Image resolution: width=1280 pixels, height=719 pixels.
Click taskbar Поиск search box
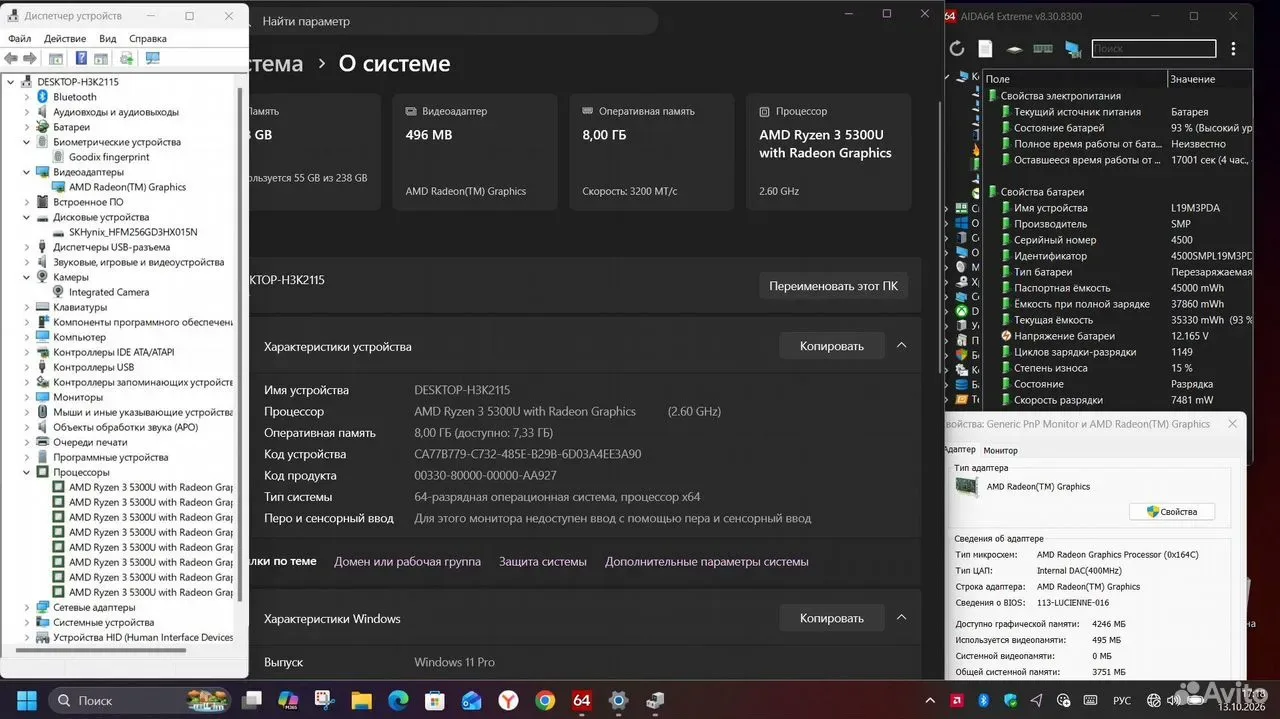pos(138,700)
